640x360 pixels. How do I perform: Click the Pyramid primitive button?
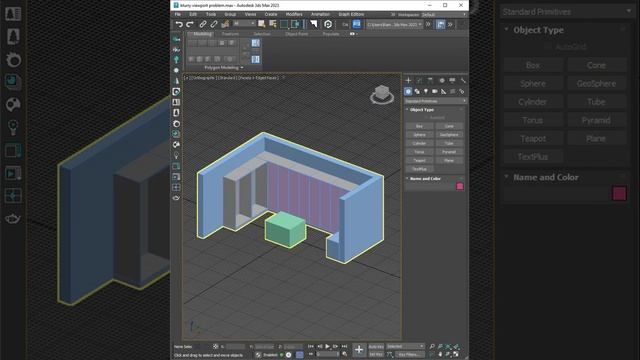(449, 152)
